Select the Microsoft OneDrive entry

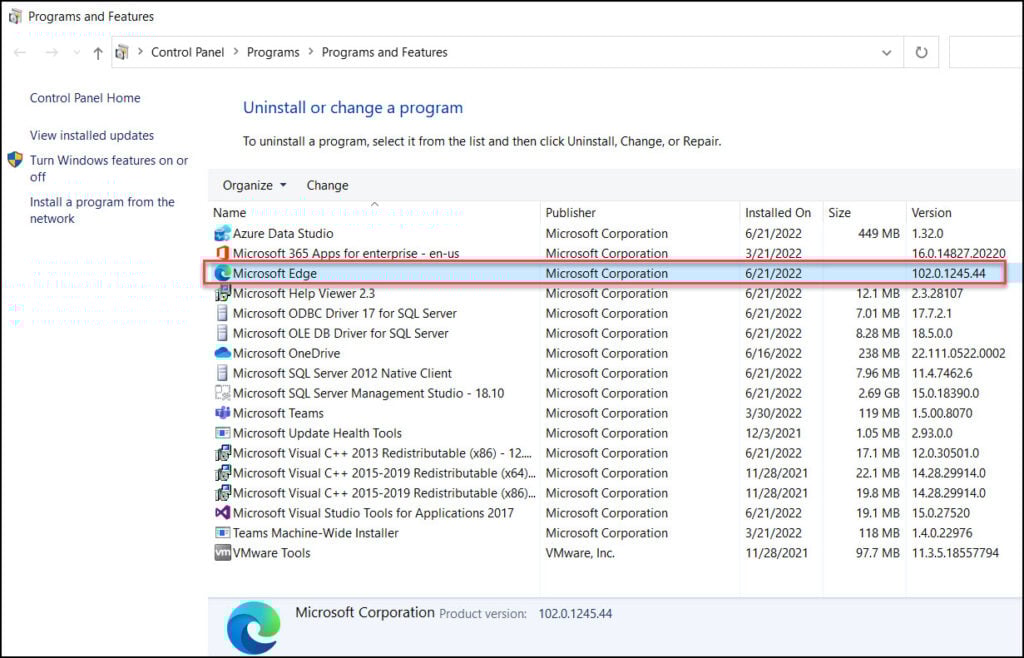tap(286, 353)
